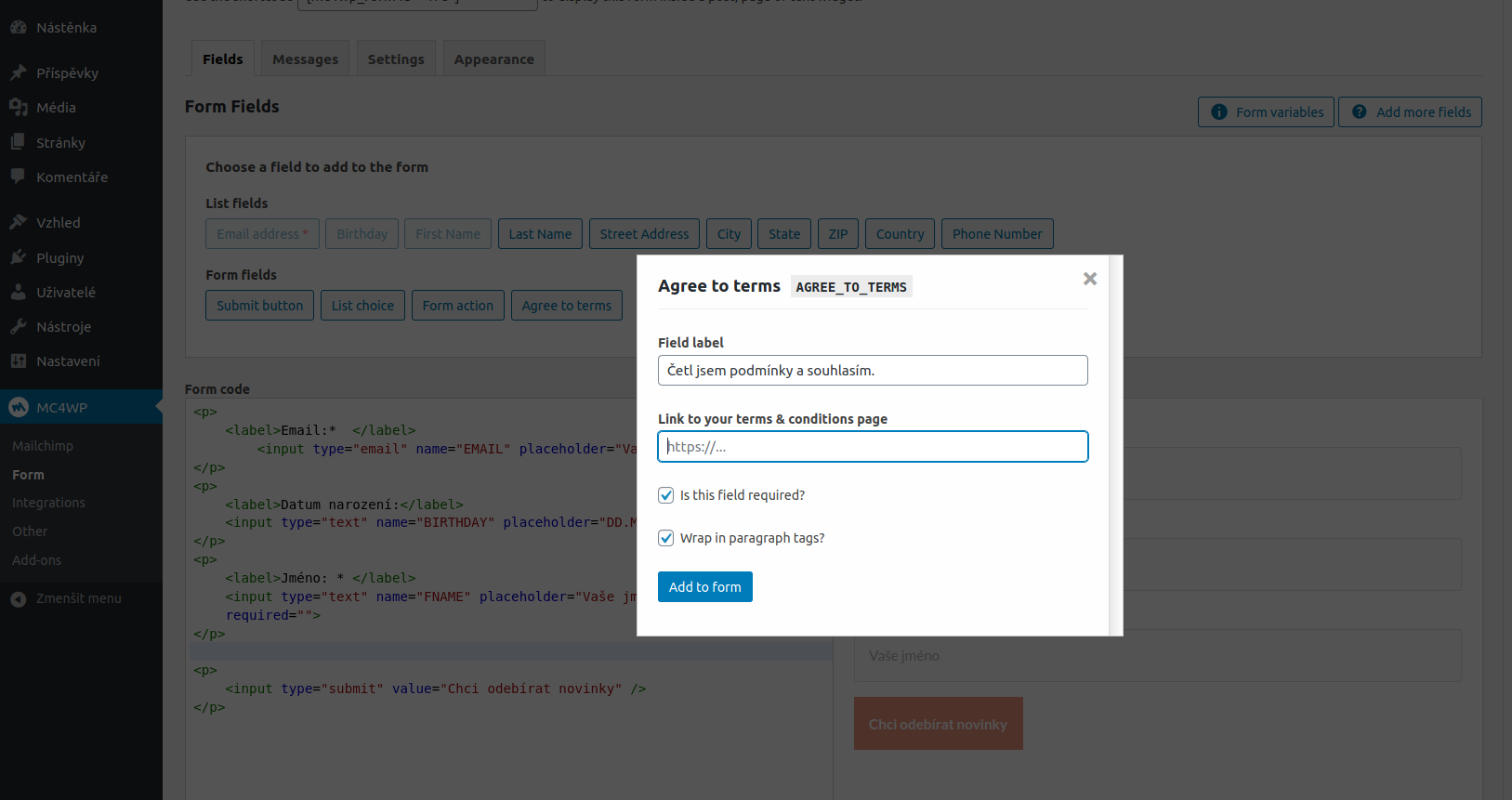Image resolution: width=1512 pixels, height=800 pixels.
Task: Click the Nástěnka dashboard icon
Action: (x=19, y=27)
